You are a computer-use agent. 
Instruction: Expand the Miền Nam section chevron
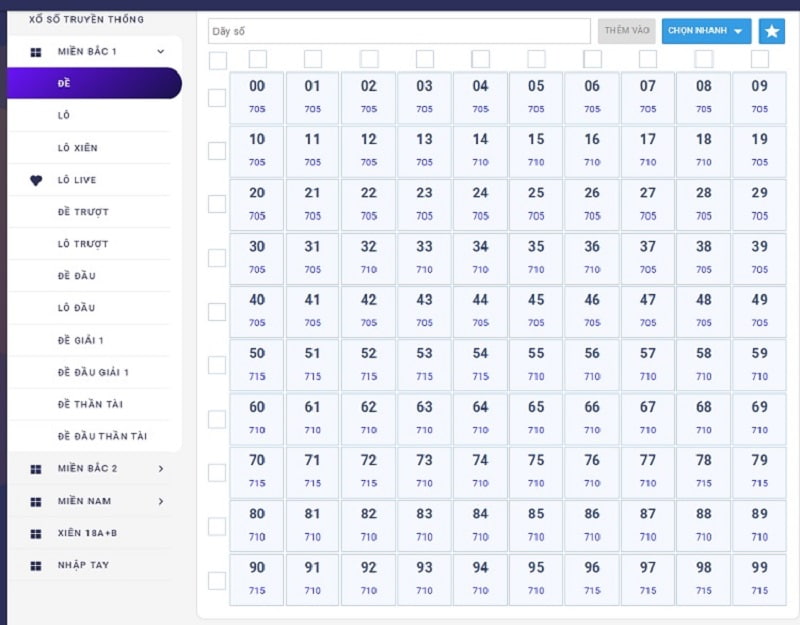click(161, 501)
